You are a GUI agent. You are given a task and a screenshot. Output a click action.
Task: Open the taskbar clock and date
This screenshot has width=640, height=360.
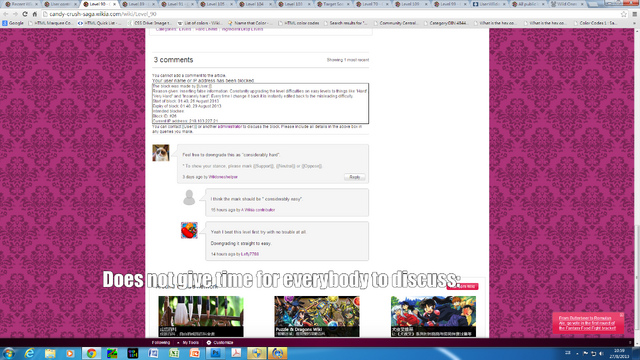click(620, 353)
